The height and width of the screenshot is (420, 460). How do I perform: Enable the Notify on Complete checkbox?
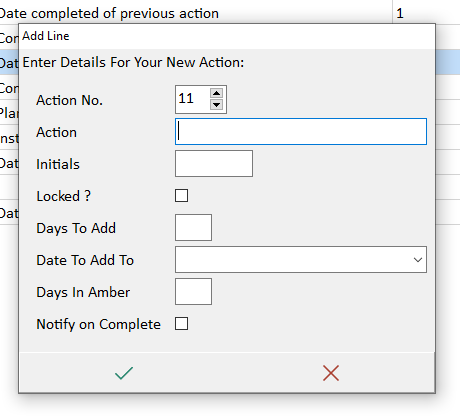click(x=181, y=324)
